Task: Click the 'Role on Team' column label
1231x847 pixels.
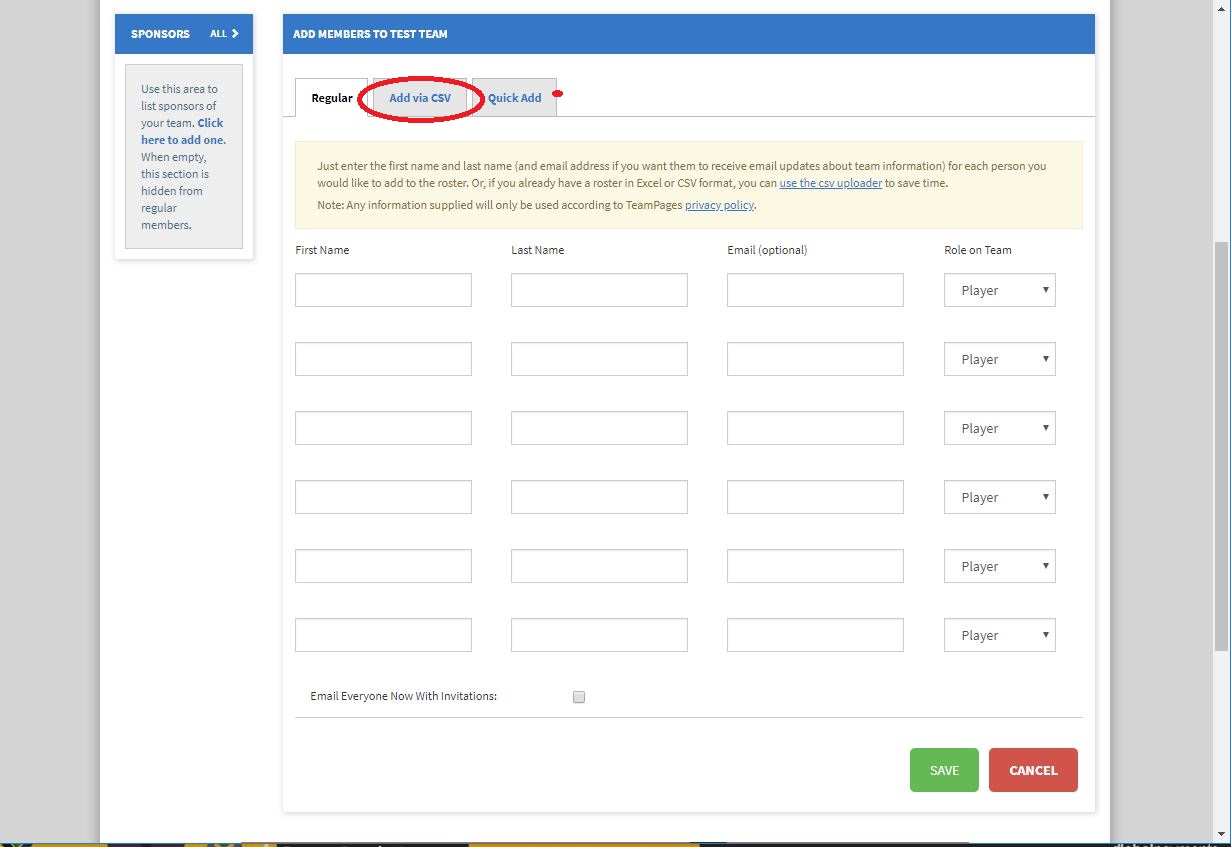Action: (x=977, y=250)
